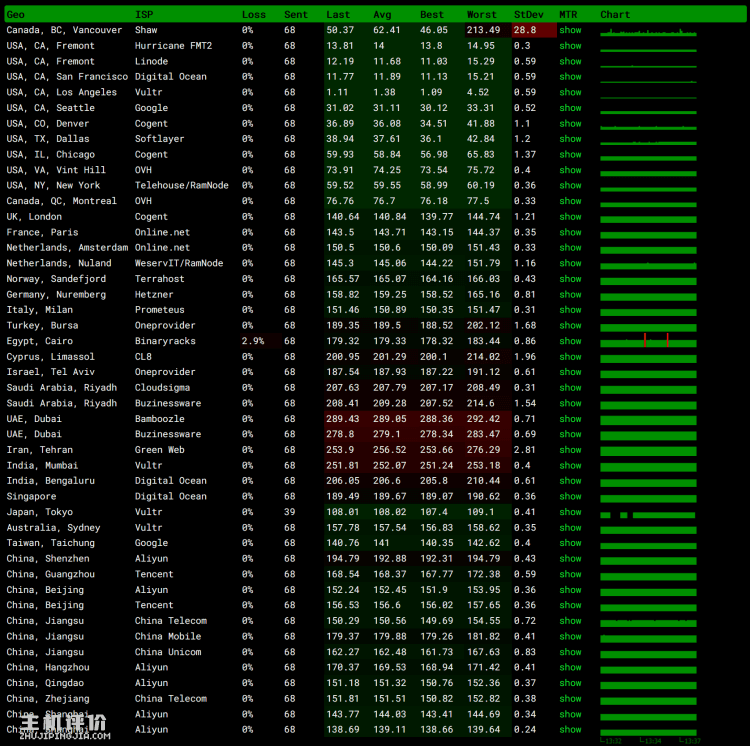Open MTR 'show' link for Vancouver Shaw row

[x=570, y=30]
